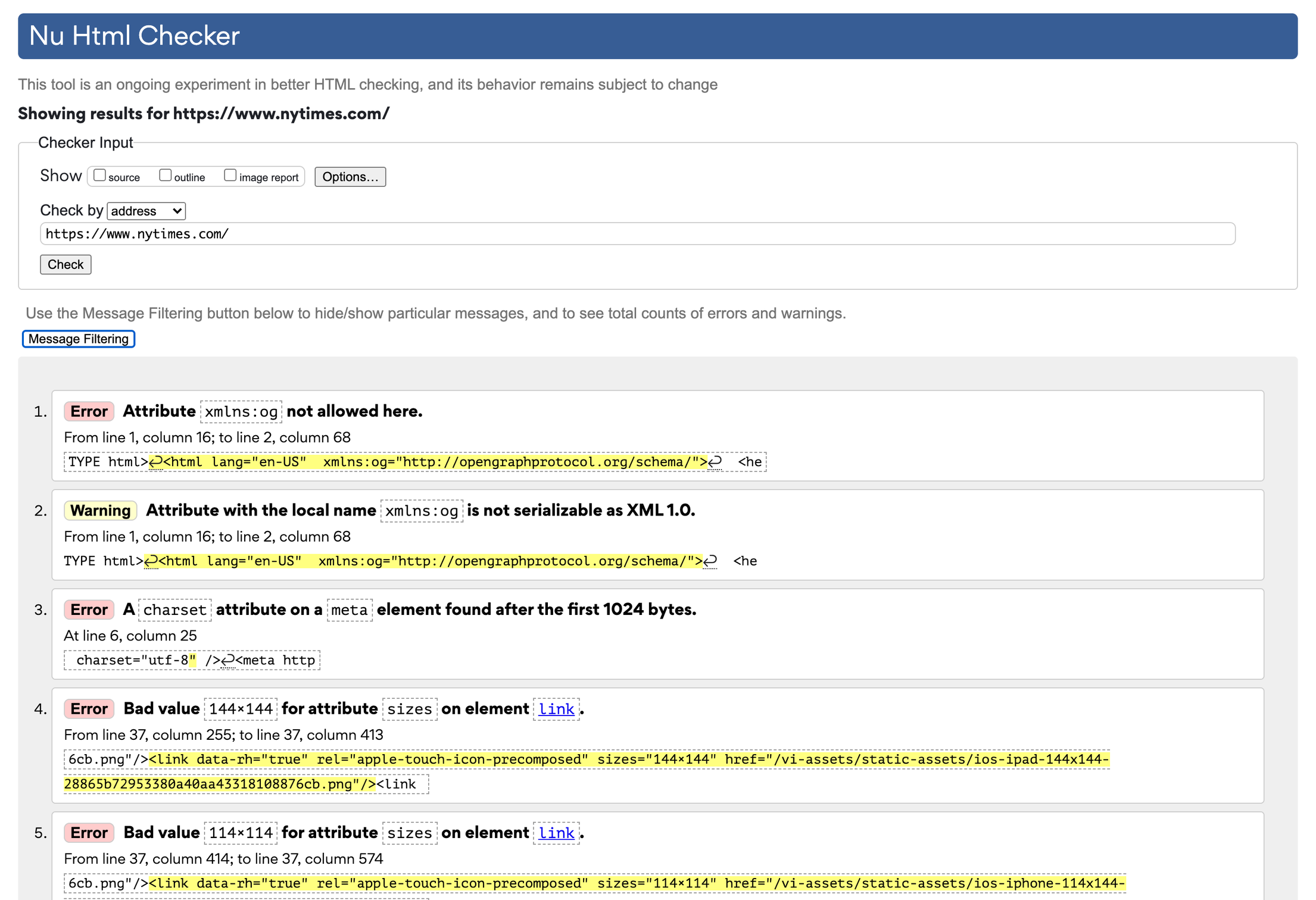The image size is (1316, 900).
Task: Click the URL address input field
Action: point(637,234)
